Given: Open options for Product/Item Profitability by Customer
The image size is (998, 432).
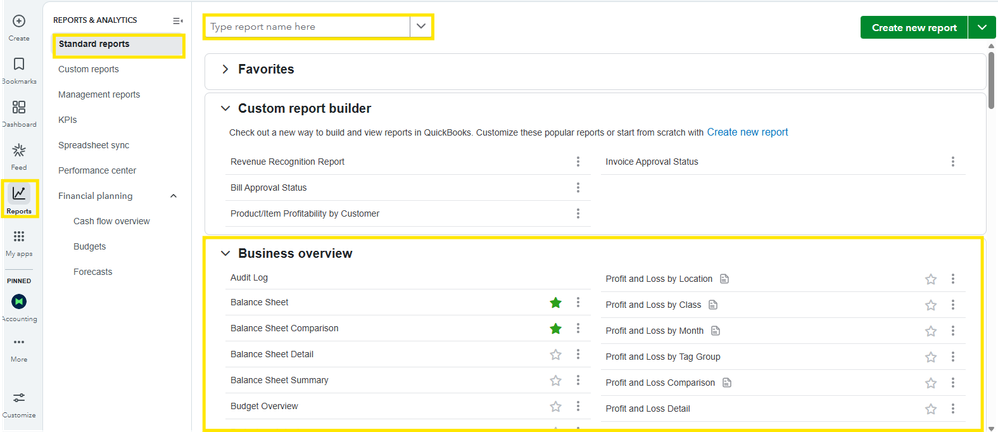Looking at the screenshot, I should 578,213.
